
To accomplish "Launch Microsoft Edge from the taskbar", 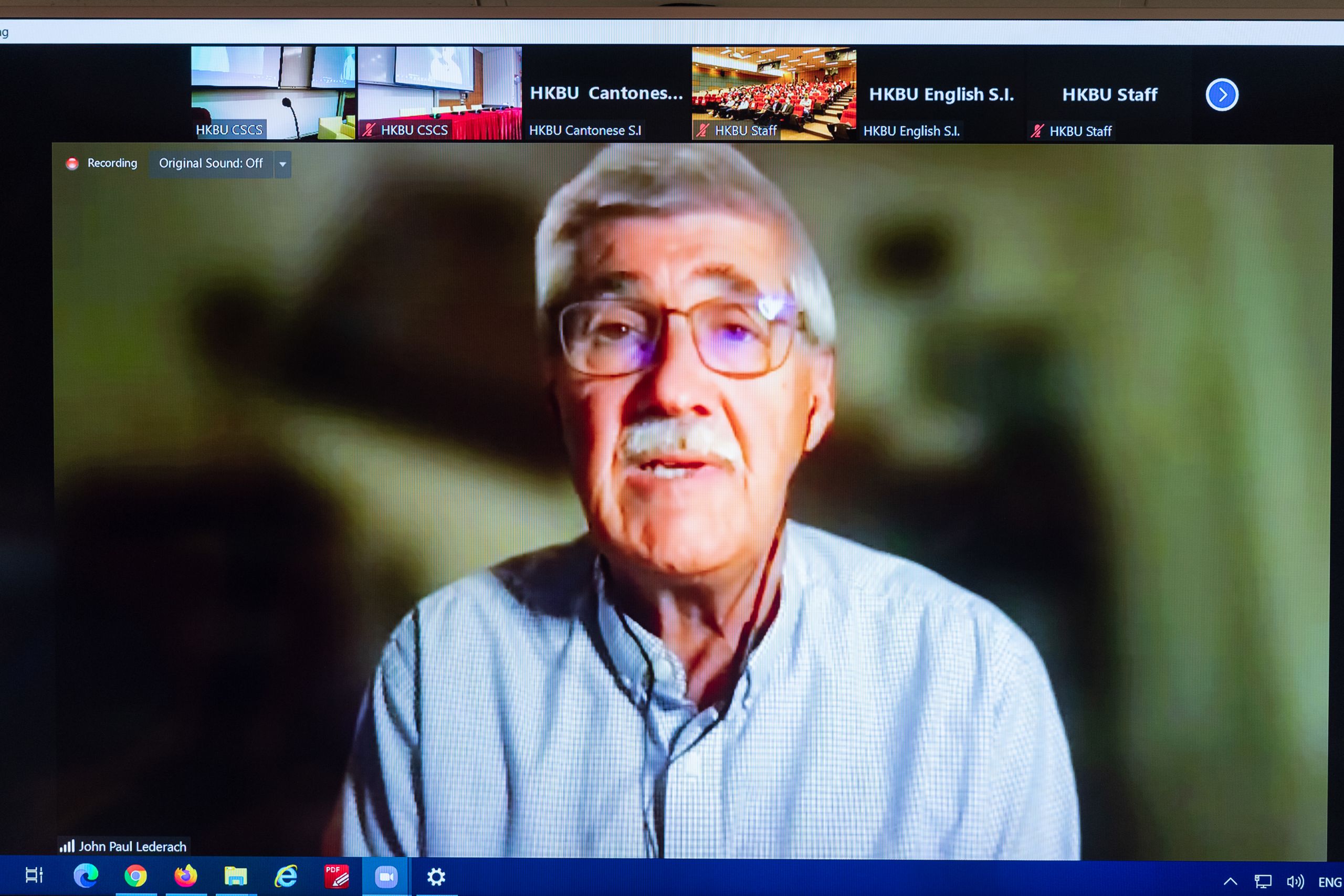I will [86, 876].
